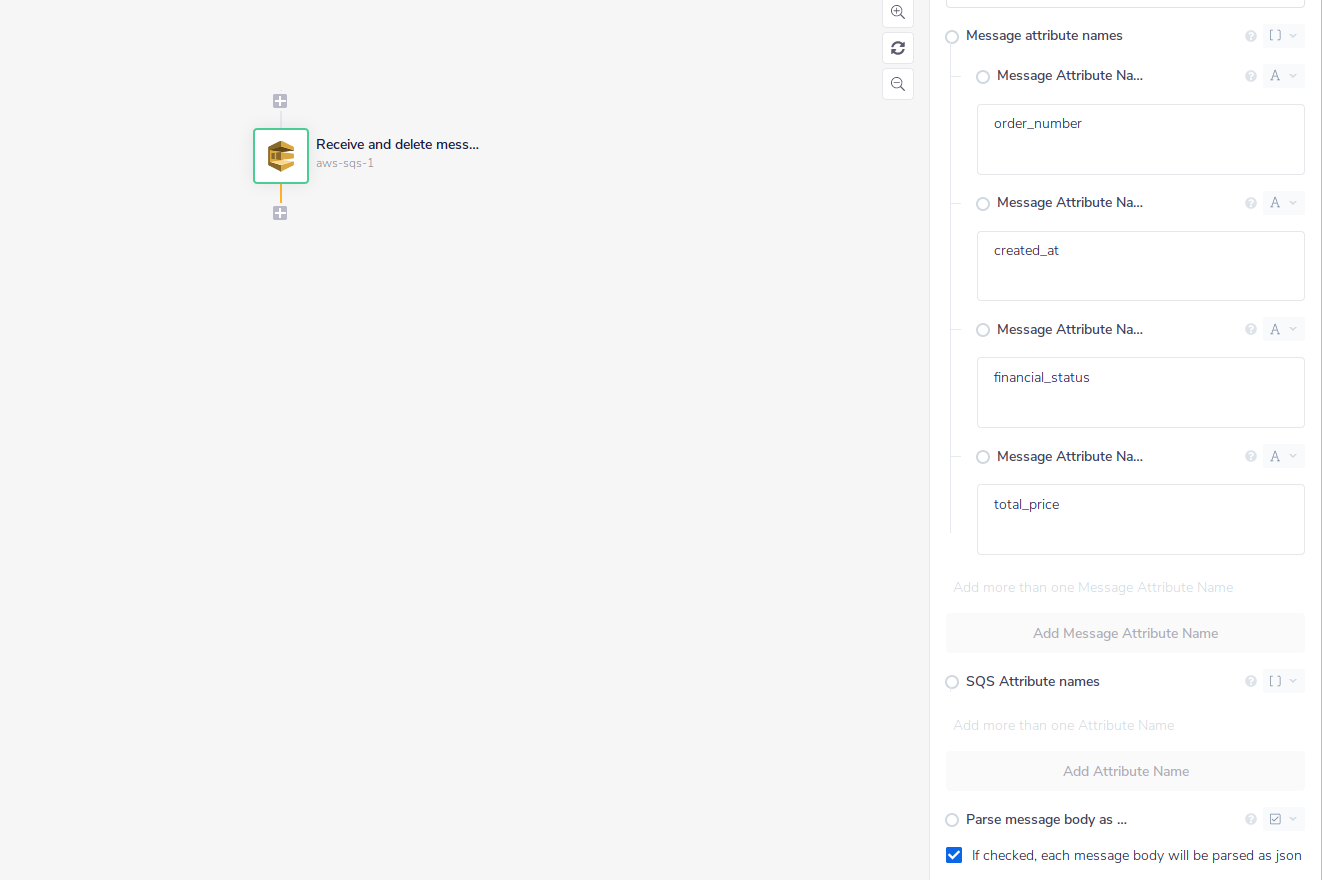Click the Add Message Attribute Name button
Image resolution: width=1322 pixels, height=880 pixels.
point(1125,633)
